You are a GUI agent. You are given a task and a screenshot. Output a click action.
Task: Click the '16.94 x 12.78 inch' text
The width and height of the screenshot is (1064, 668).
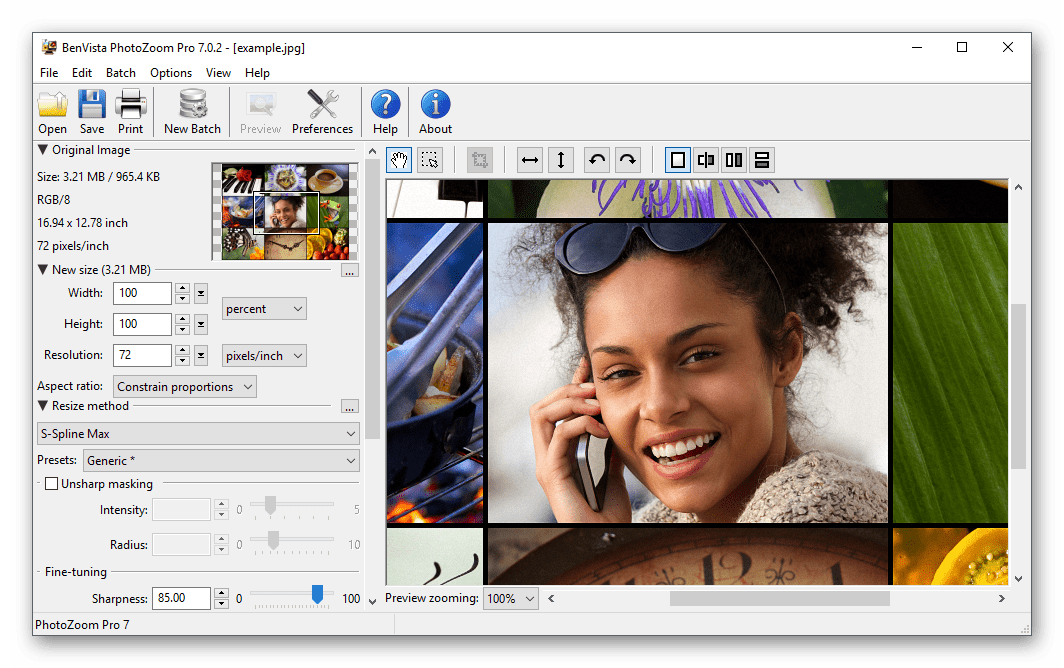pos(82,223)
